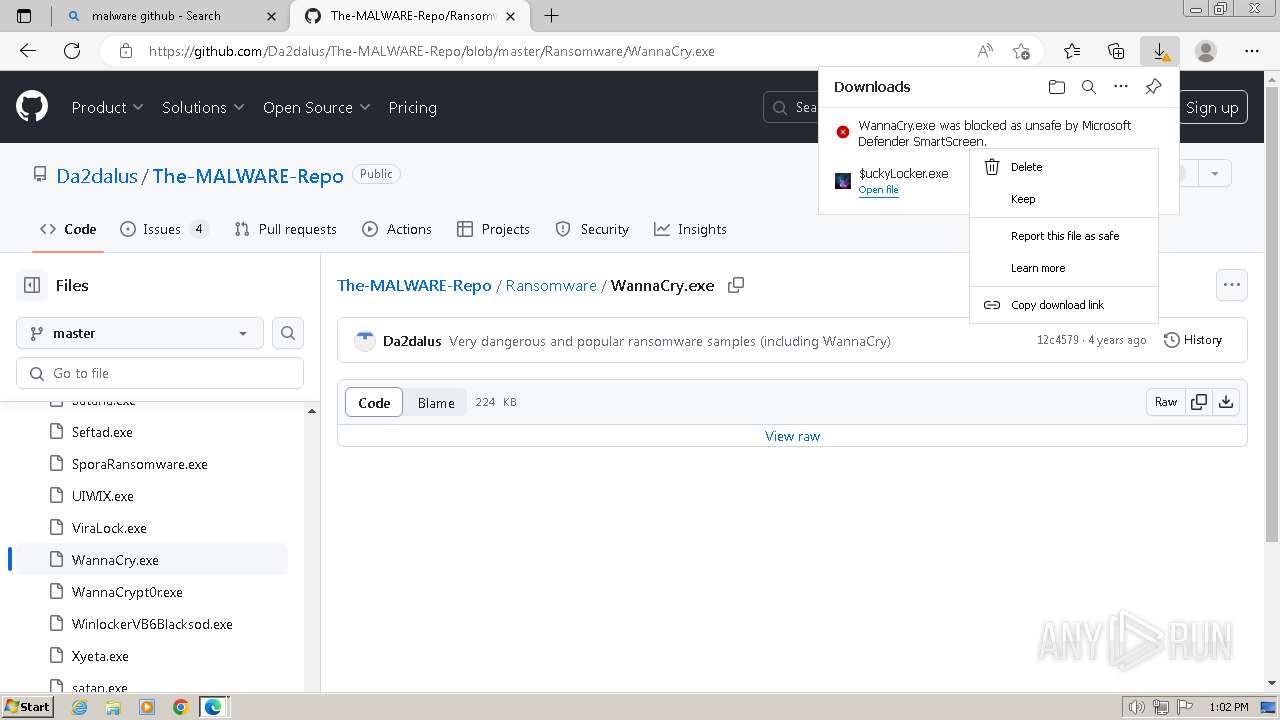Search the file tree magnifier button
The height and width of the screenshot is (720, 1280).
pos(288,333)
